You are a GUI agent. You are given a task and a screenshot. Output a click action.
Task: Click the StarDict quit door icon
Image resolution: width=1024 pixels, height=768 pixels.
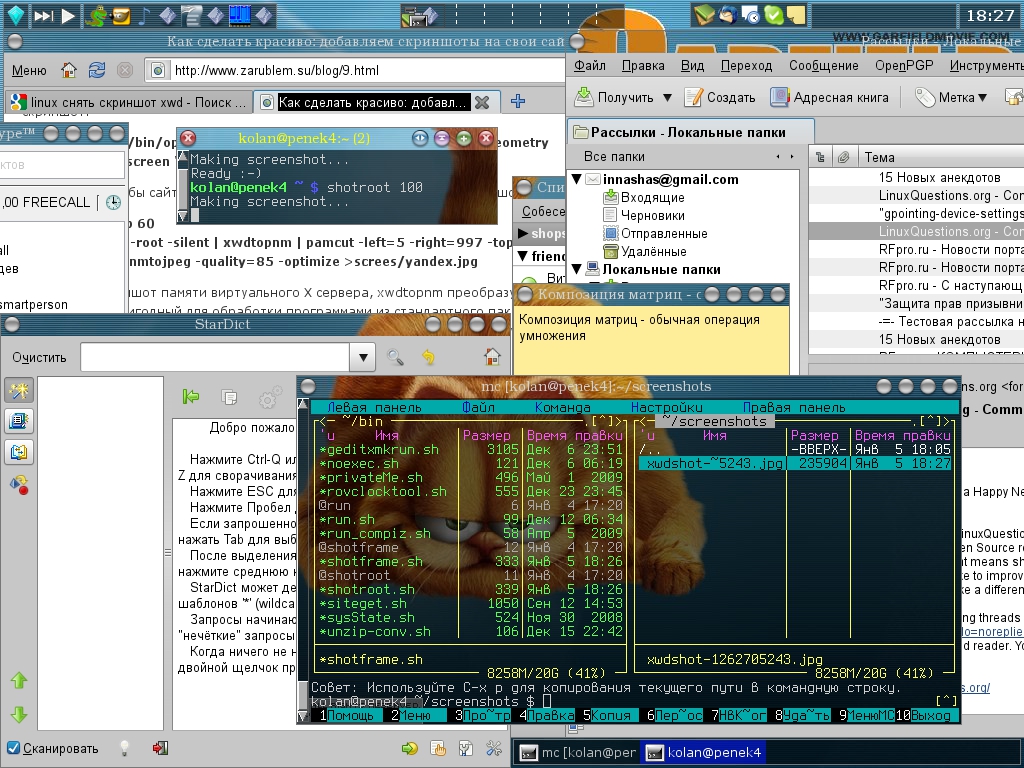(160, 748)
